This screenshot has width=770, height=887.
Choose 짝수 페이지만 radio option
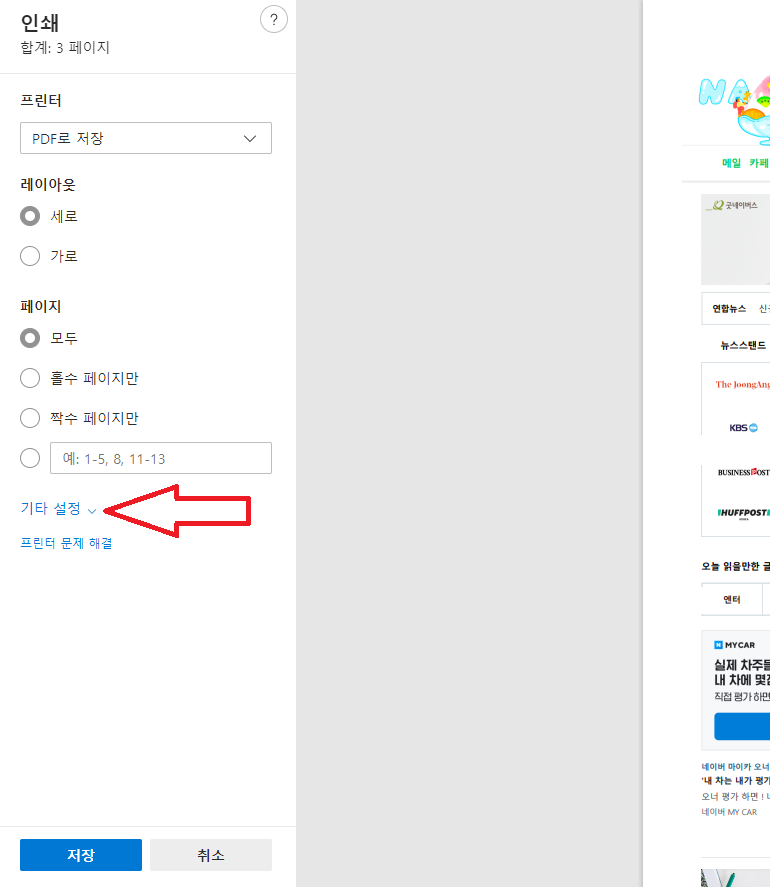30,418
